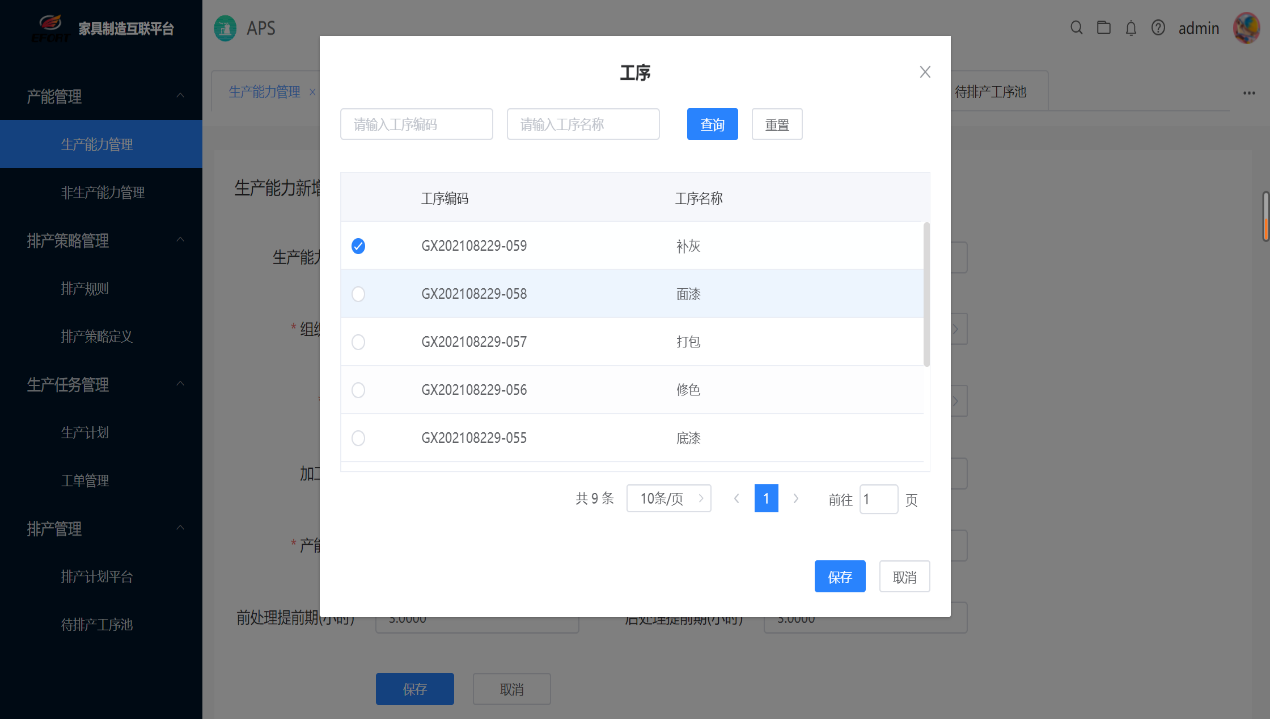Image resolution: width=1270 pixels, height=719 pixels.
Task: Click the help question mark icon
Action: (x=1158, y=28)
